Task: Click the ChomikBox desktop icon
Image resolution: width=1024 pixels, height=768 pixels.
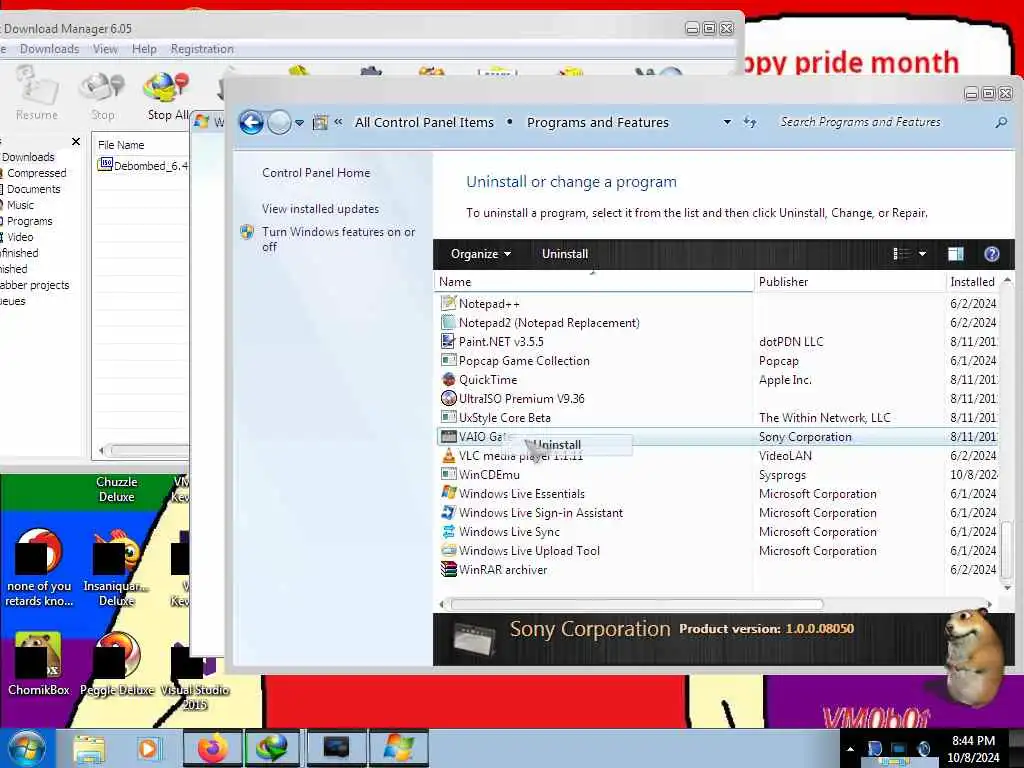Action: [x=38, y=663]
